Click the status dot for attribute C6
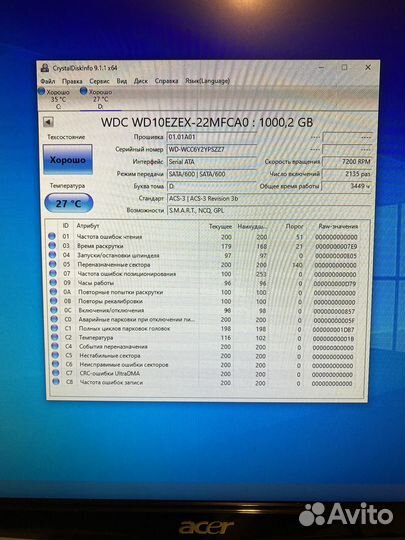The height and width of the screenshot is (540, 405). pos(55,364)
